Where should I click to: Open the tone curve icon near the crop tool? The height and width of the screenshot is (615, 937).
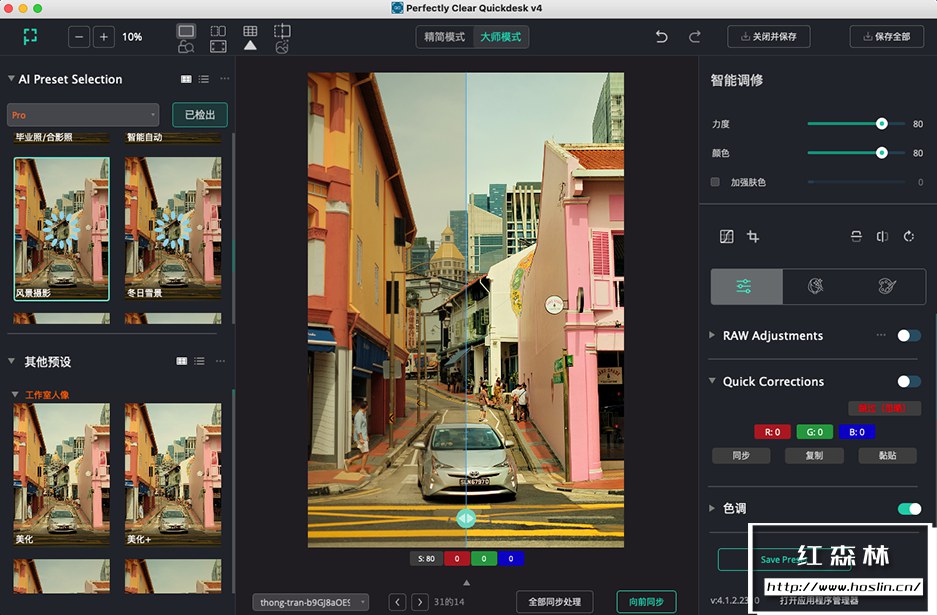(726, 237)
